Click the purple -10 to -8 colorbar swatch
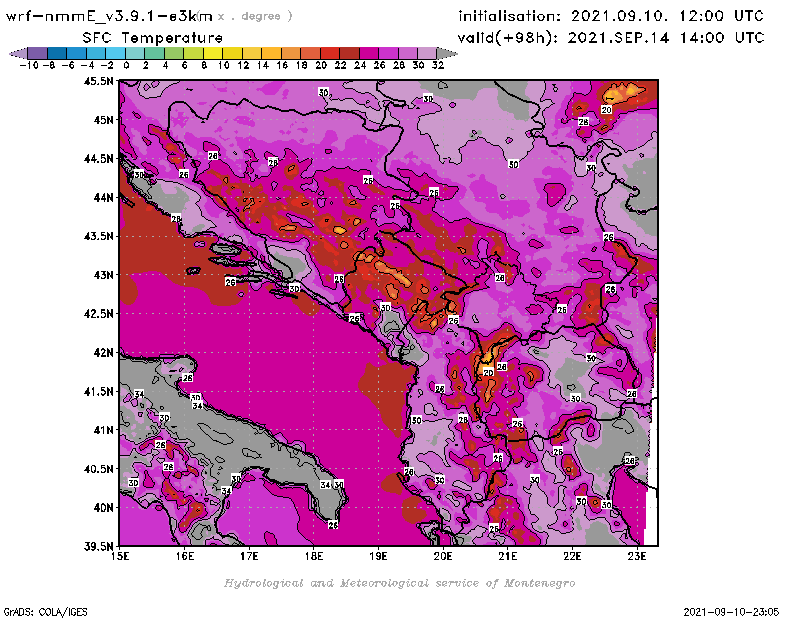This screenshot has width=800, height=618. pyautogui.click(x=38, y=53)
